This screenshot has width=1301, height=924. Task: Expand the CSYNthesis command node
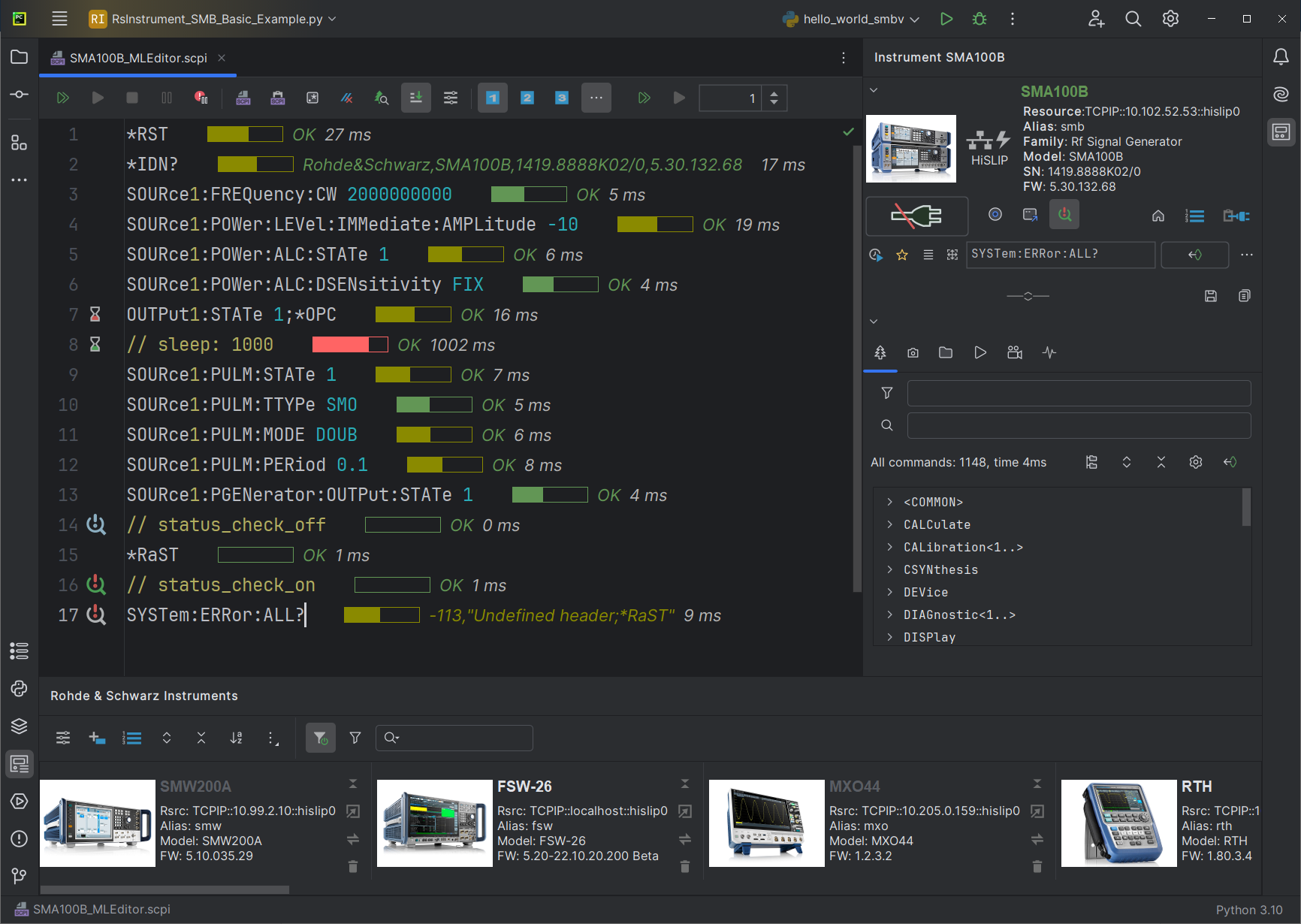[x=890, y=569]
